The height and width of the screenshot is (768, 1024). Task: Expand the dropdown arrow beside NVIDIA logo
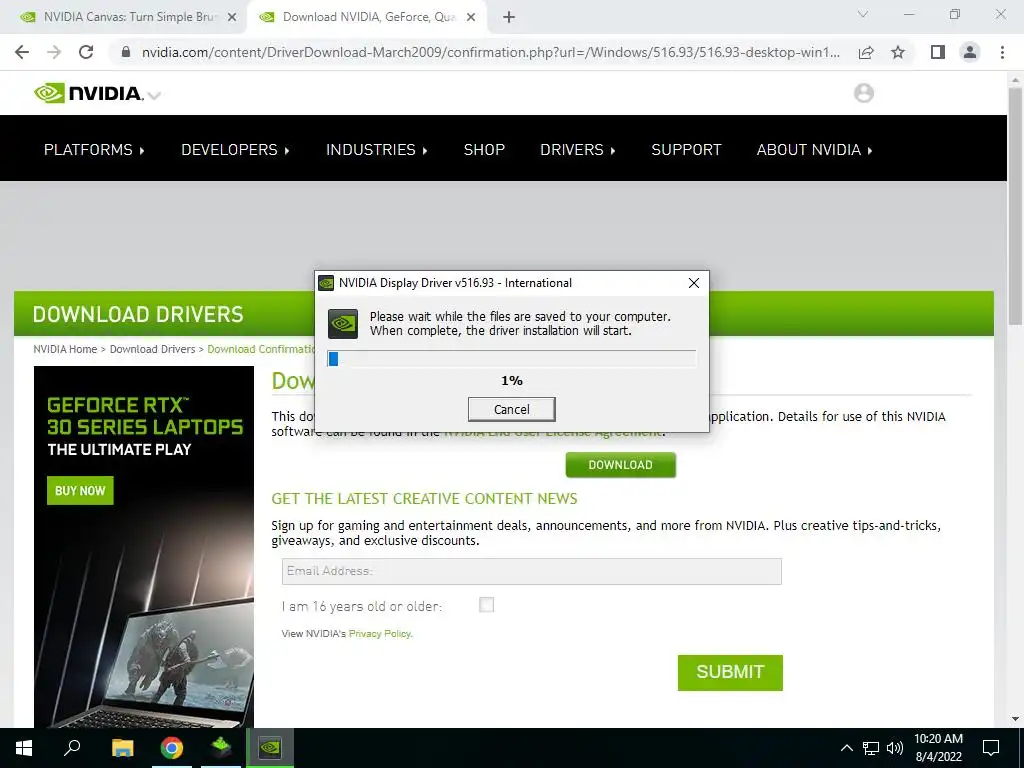(154, 96)
